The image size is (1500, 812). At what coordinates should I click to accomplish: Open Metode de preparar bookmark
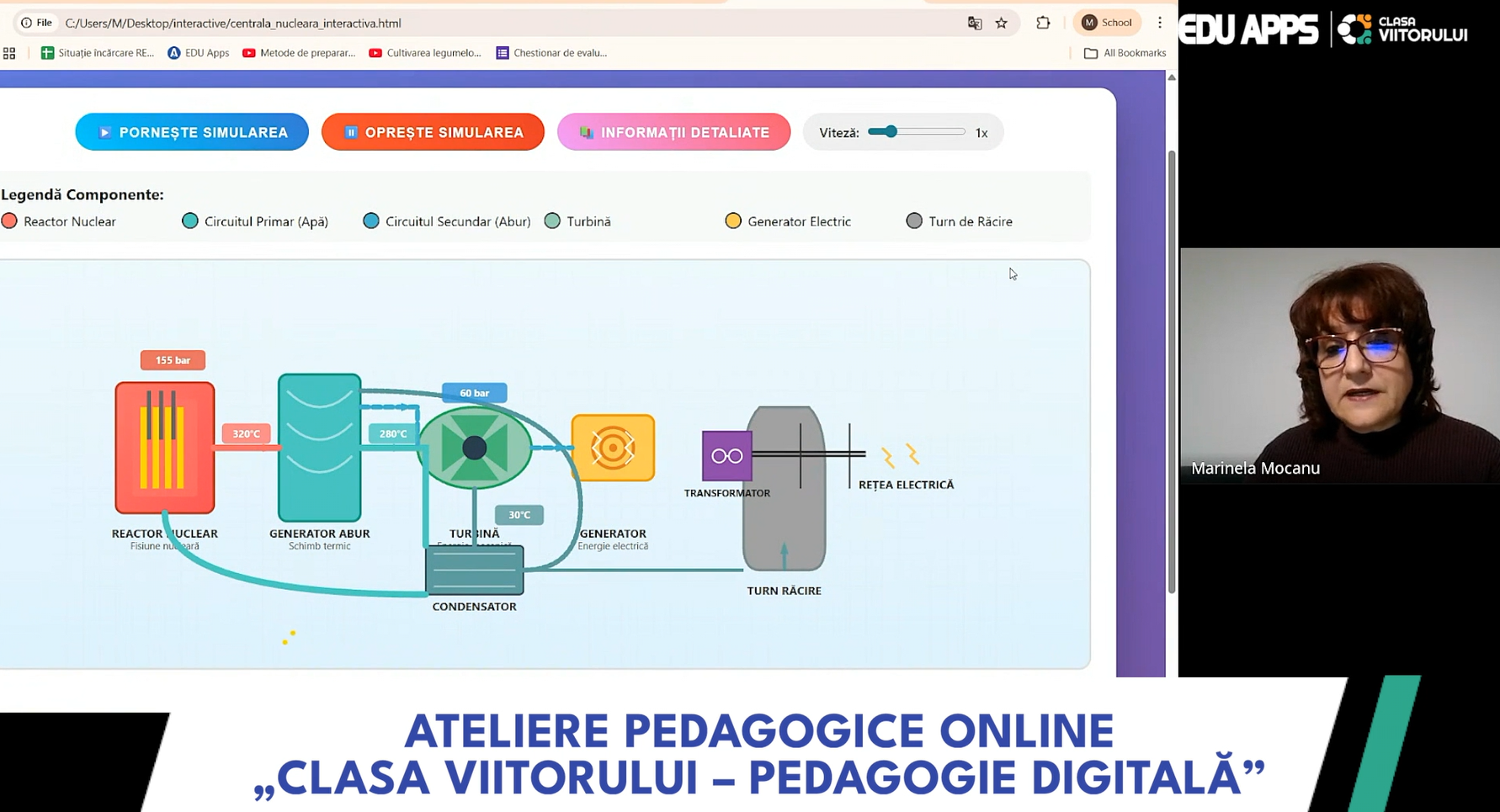(299, 53)
